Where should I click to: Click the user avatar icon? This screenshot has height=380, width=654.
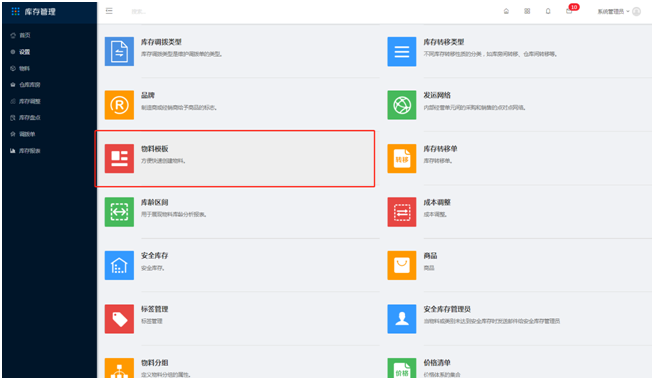(x=636, y=11)
